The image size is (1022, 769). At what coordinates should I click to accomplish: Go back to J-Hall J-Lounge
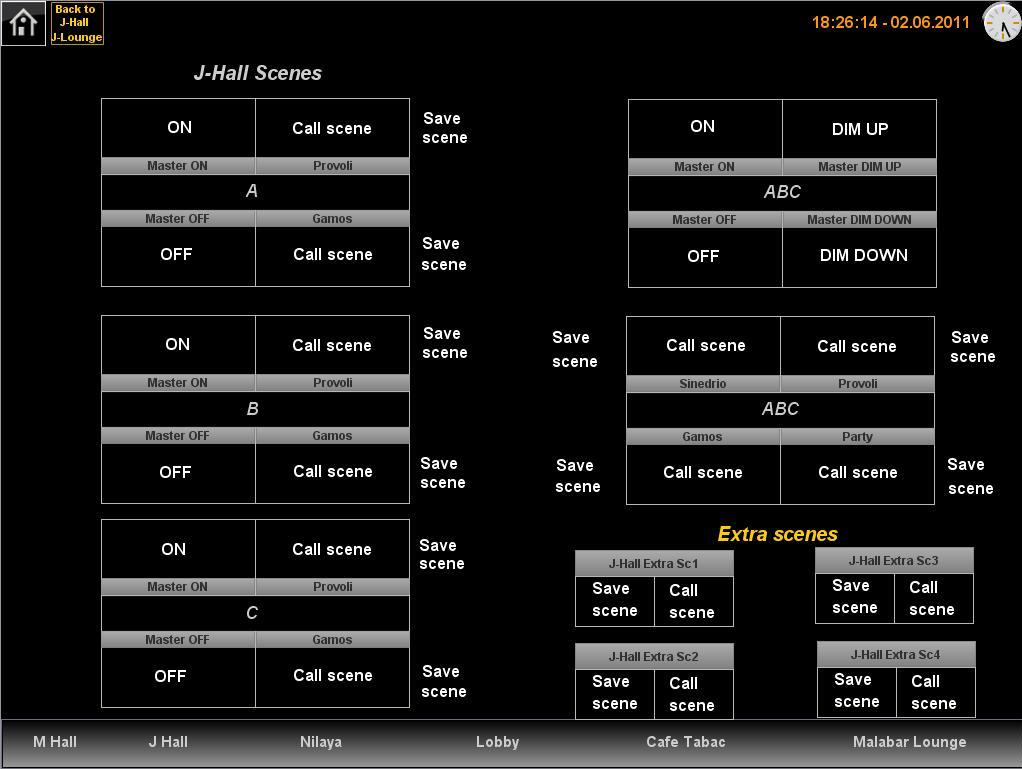tap(77, 23)
